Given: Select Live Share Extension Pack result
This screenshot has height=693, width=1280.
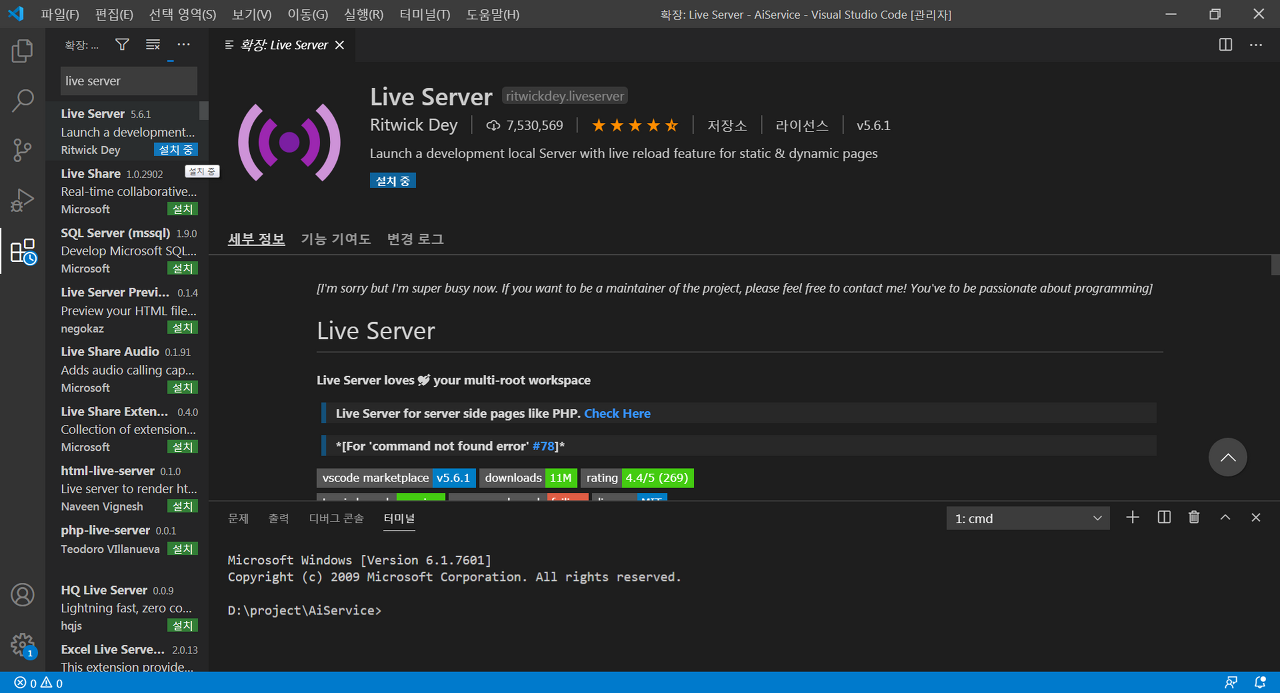Looking at the screenshot, I should 127,429.
